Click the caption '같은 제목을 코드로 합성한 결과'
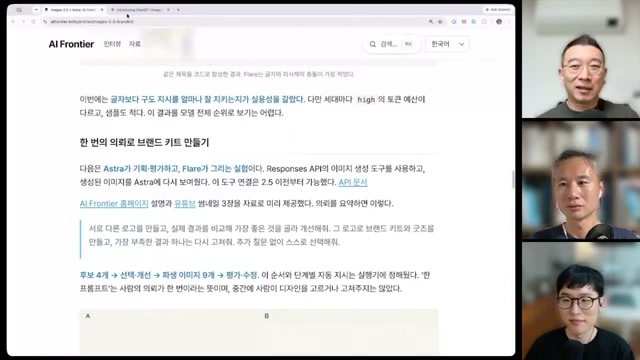Image resolution: width=640 pixels, height=360 pixels. 201,74
